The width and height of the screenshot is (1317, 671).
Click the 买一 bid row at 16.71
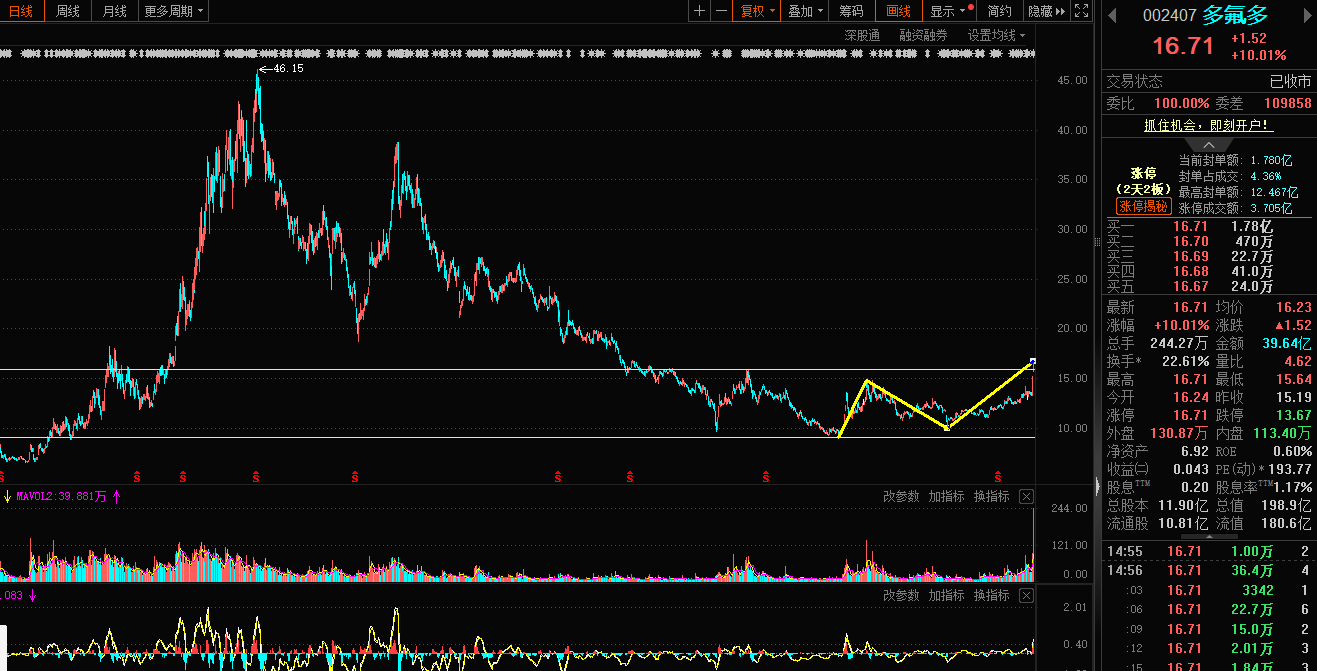[x=1208, y=226]
